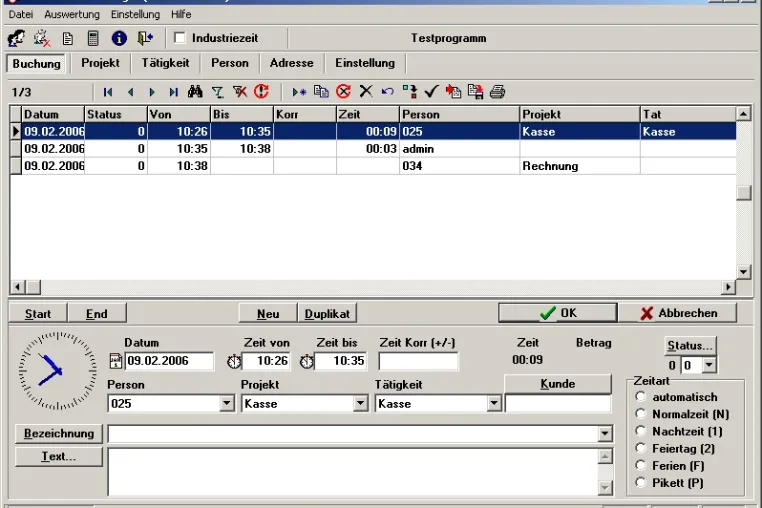Image resolution: width=762 pixels, height=508 pixels.
Task: Go to first record
Action: click(108, 92)
